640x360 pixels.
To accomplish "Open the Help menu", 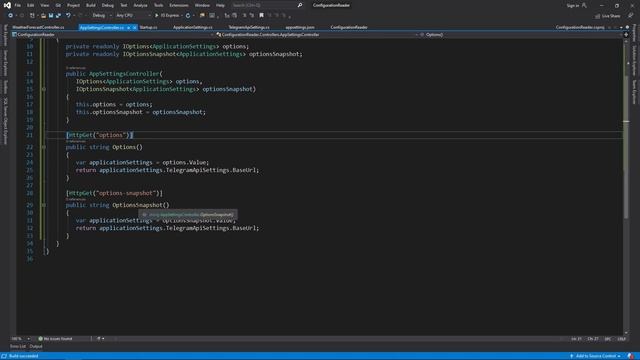I will click(220, 5).
